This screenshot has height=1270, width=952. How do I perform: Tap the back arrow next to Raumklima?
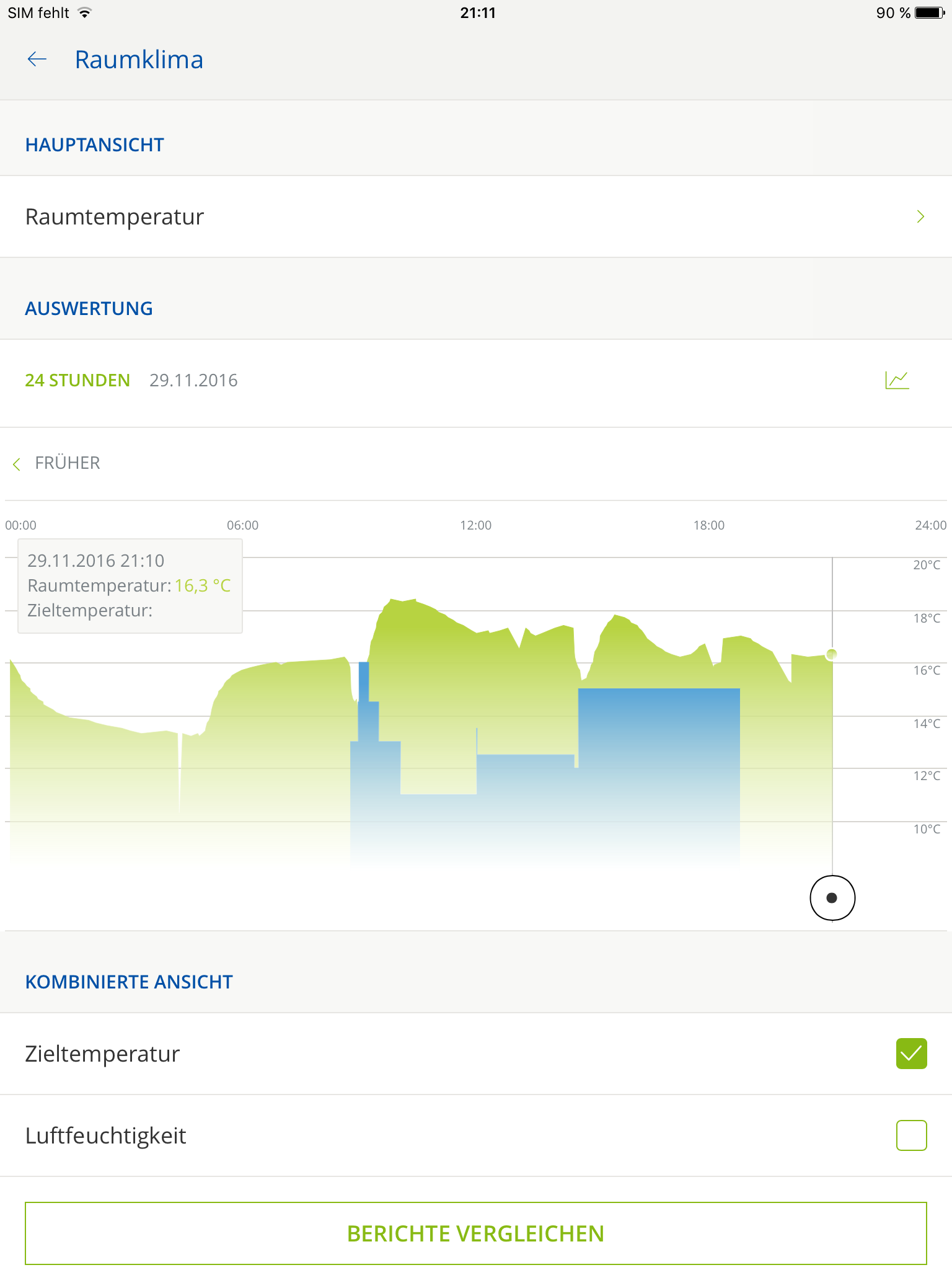[37, 60]
